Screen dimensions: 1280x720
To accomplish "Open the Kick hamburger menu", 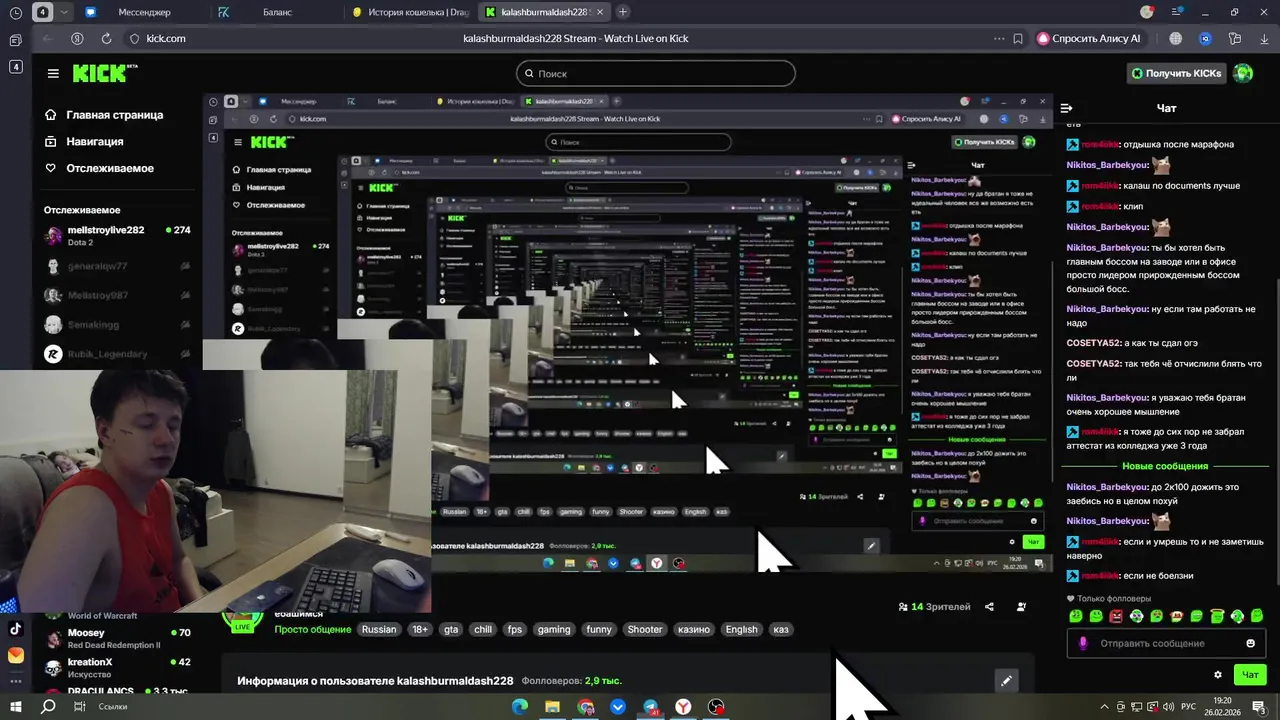I will (53, 73).
